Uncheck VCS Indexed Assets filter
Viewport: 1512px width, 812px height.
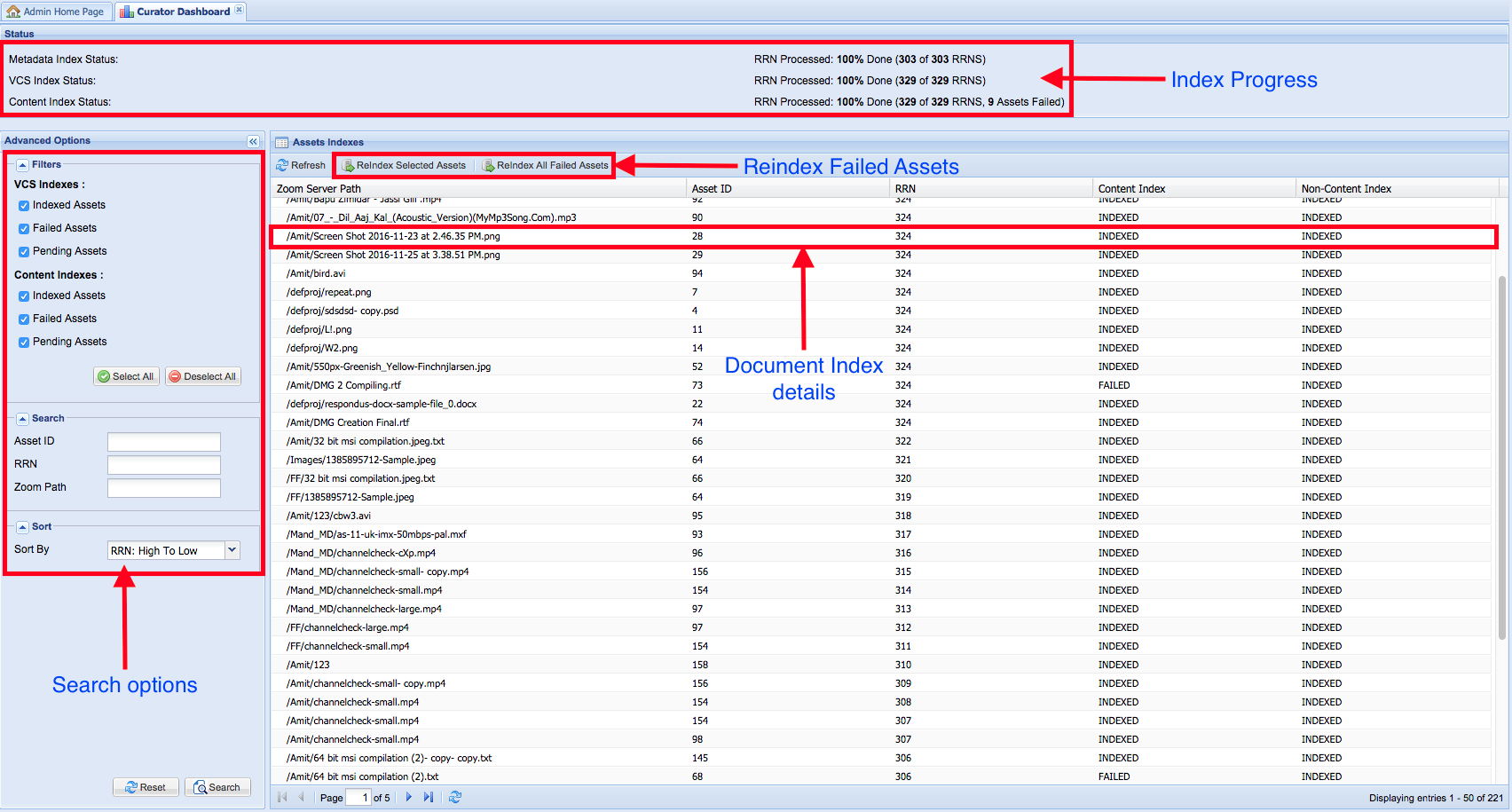24,206
